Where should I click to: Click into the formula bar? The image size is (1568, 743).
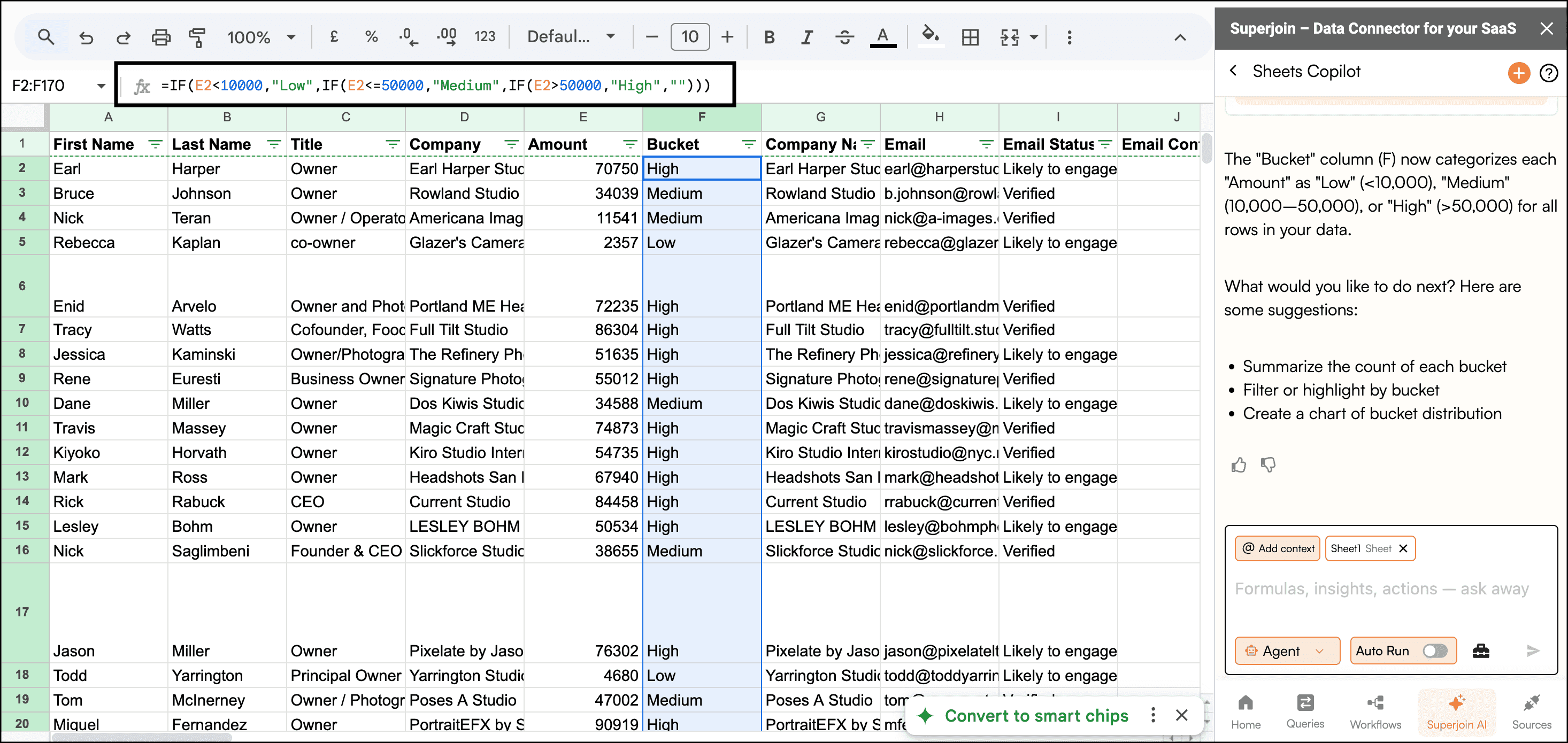435,85
